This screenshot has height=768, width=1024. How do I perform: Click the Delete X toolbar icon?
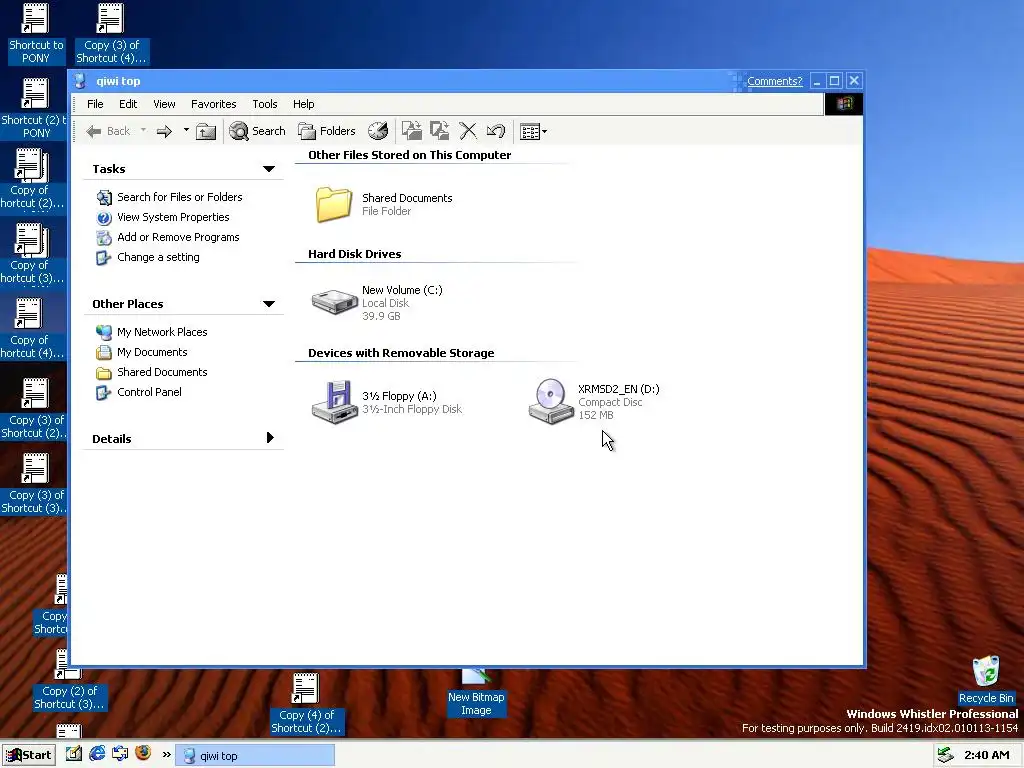tap(468, 131)
